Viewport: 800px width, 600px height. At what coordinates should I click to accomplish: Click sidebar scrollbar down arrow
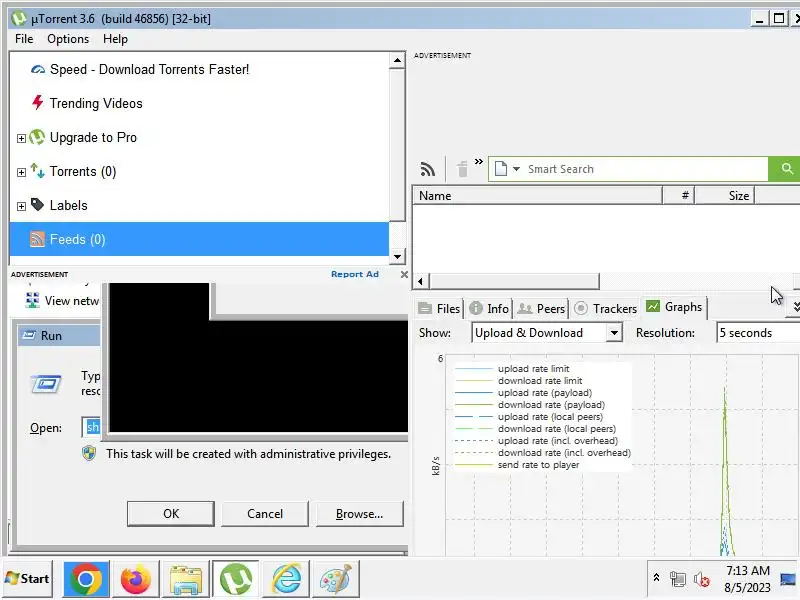(397, 257)
